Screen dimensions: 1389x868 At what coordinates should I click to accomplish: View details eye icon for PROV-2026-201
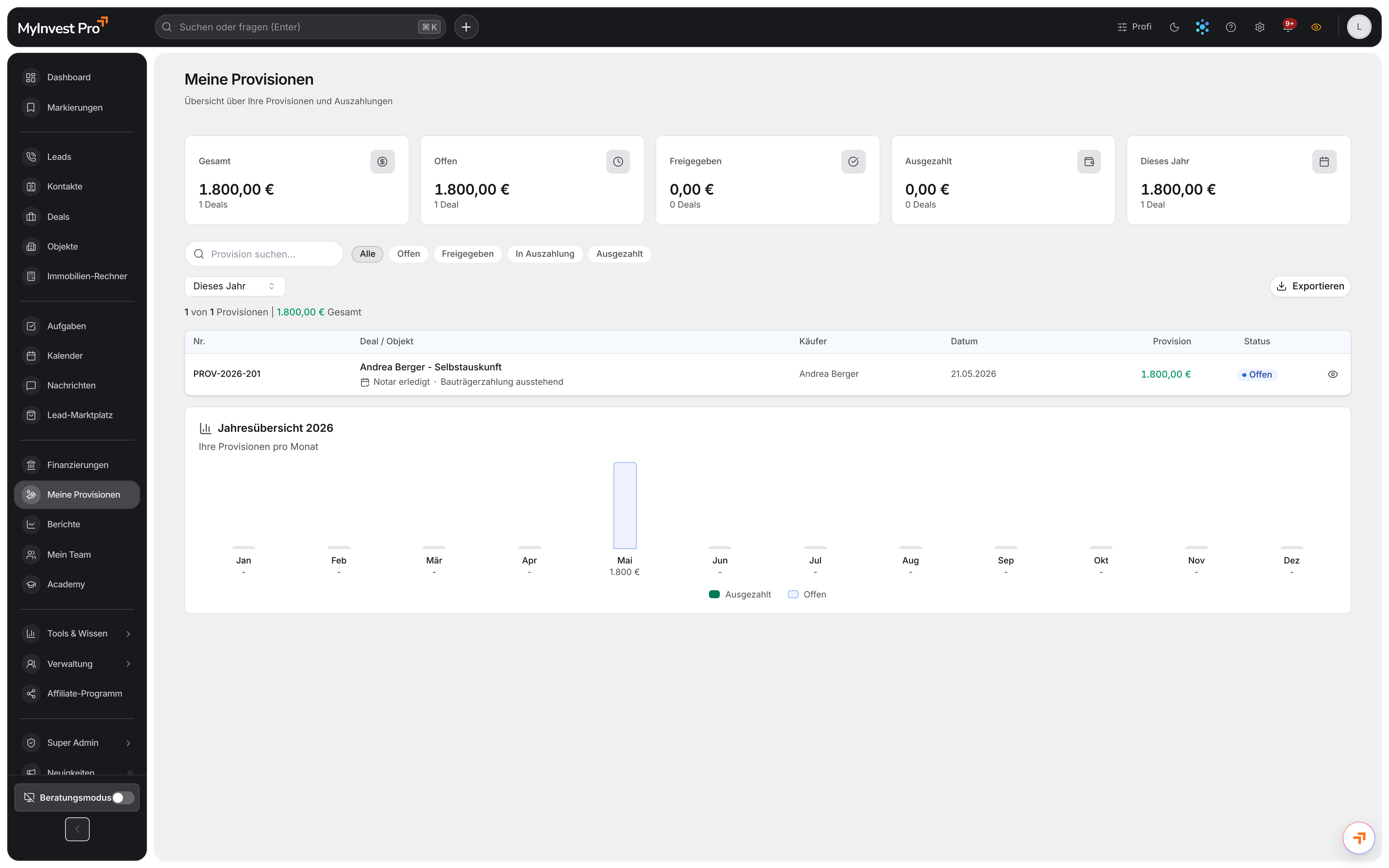point(1333,374)
